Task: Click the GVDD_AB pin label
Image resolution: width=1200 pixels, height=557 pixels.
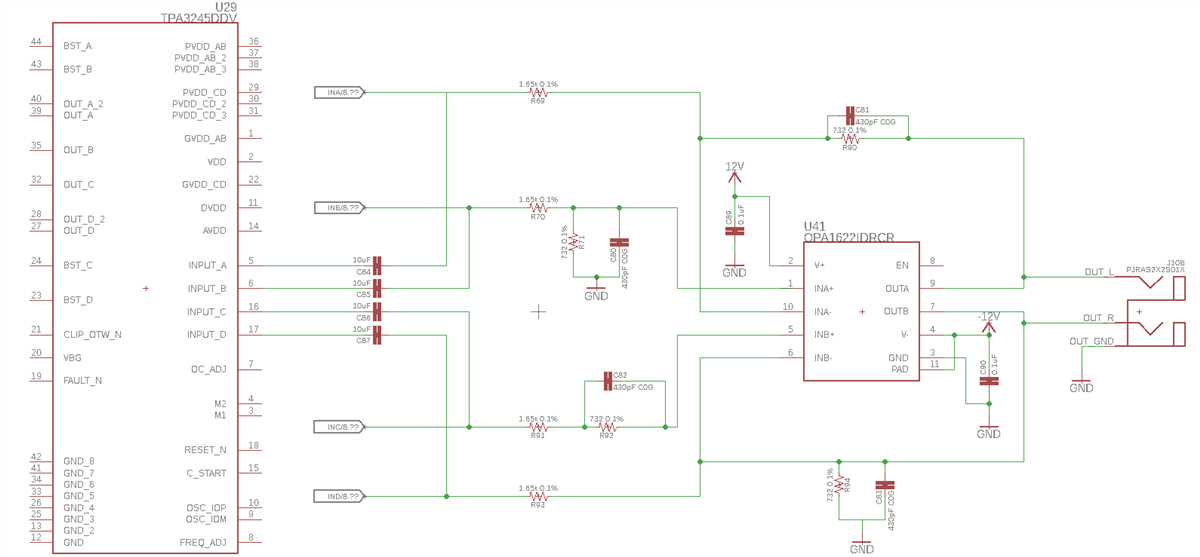Action: [205, 139]
